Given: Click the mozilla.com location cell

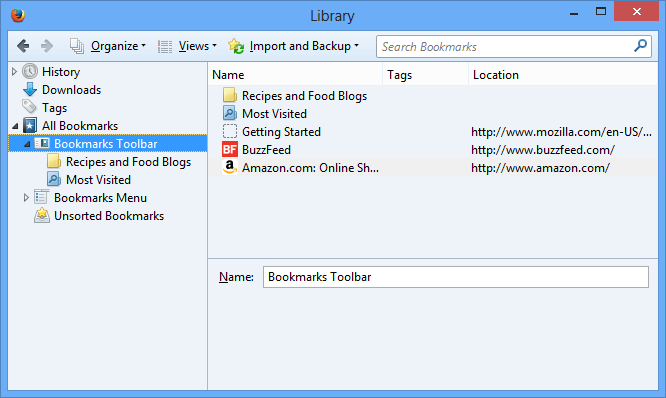Looking at the screenshot, I should click(x=561, y=132).
